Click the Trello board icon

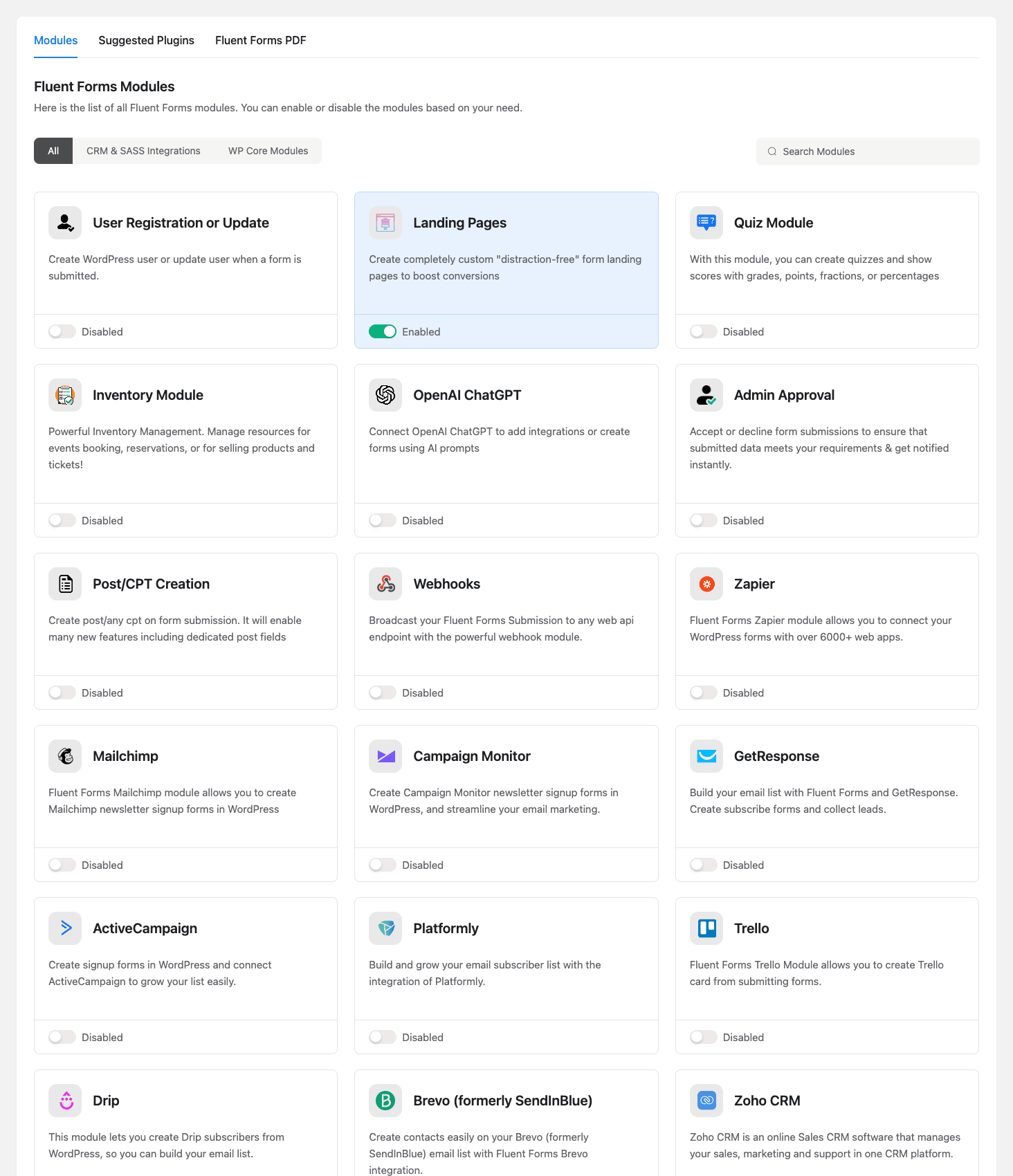(x=706, y=928)
